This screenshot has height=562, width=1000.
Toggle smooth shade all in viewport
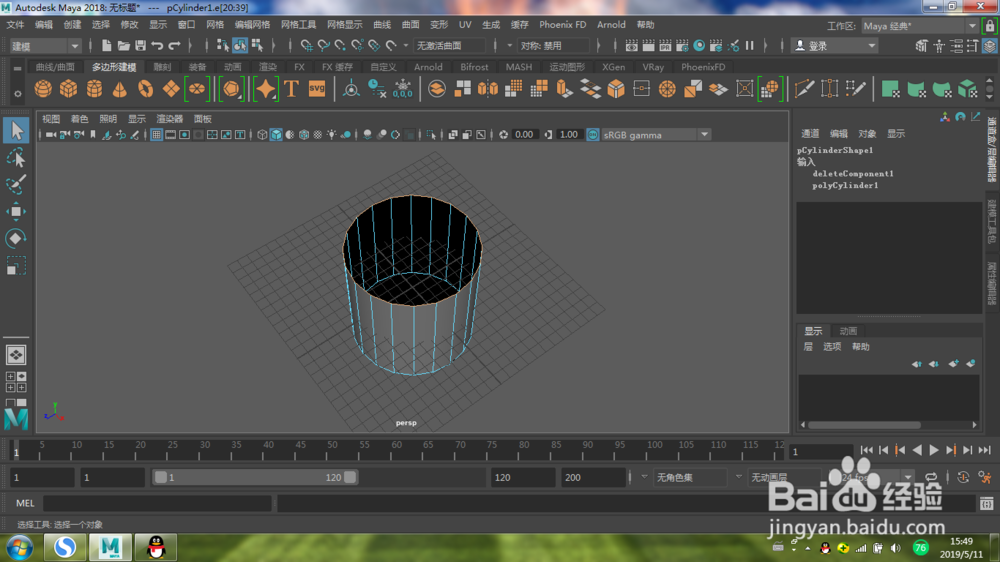[276, 135]
